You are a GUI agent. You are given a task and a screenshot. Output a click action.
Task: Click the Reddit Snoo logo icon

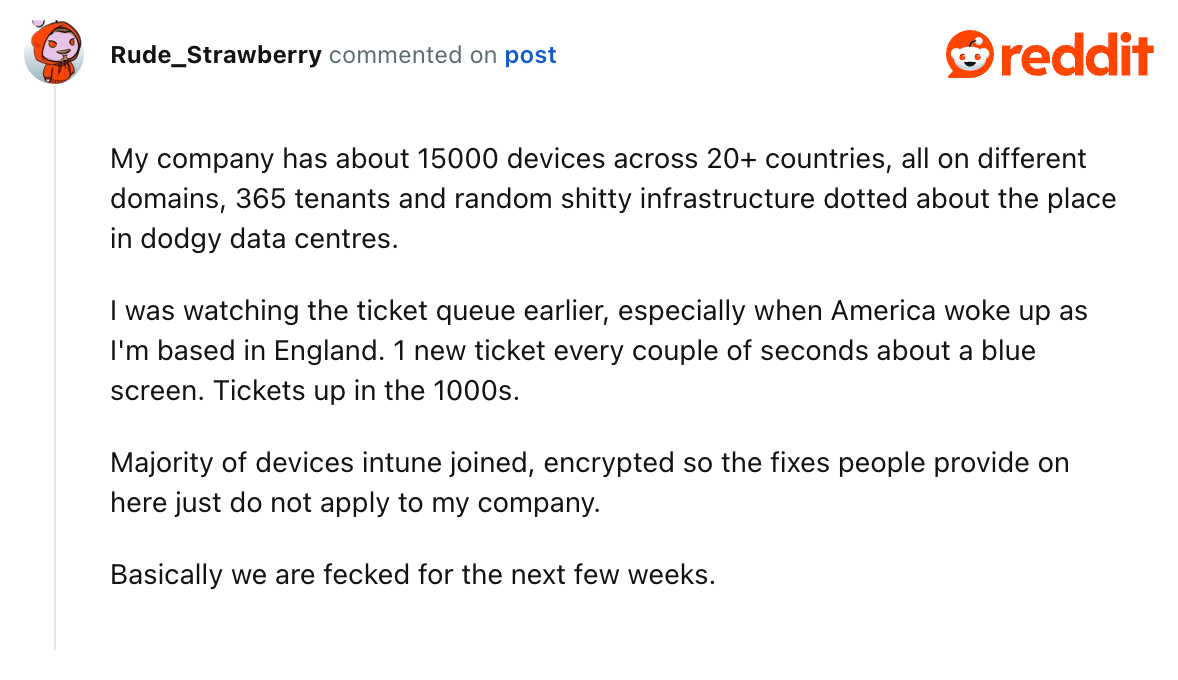tap(969, 54)
